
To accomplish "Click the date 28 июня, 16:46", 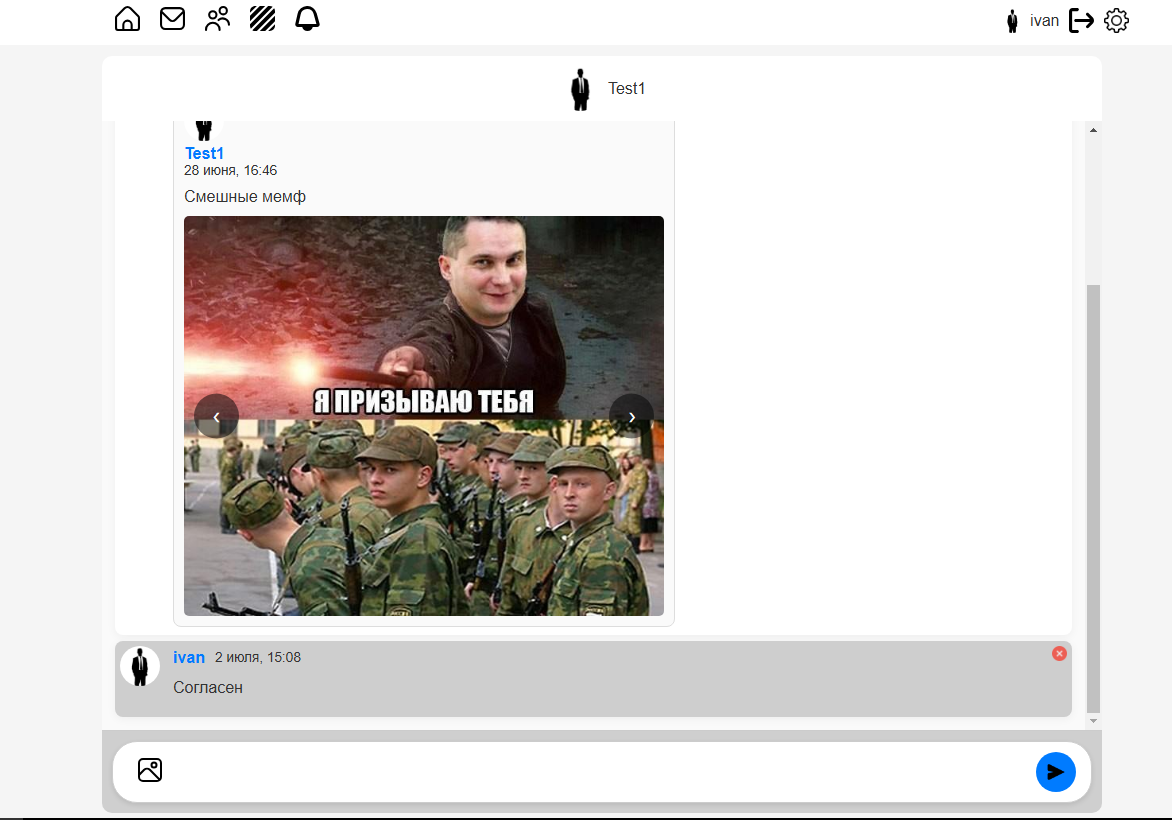I will pos(230,170).
